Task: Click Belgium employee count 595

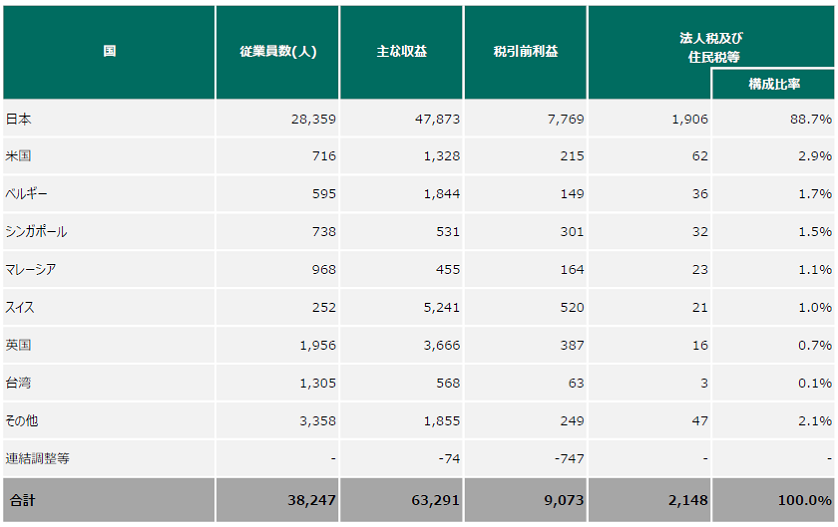Action: (x=324, y=193)
